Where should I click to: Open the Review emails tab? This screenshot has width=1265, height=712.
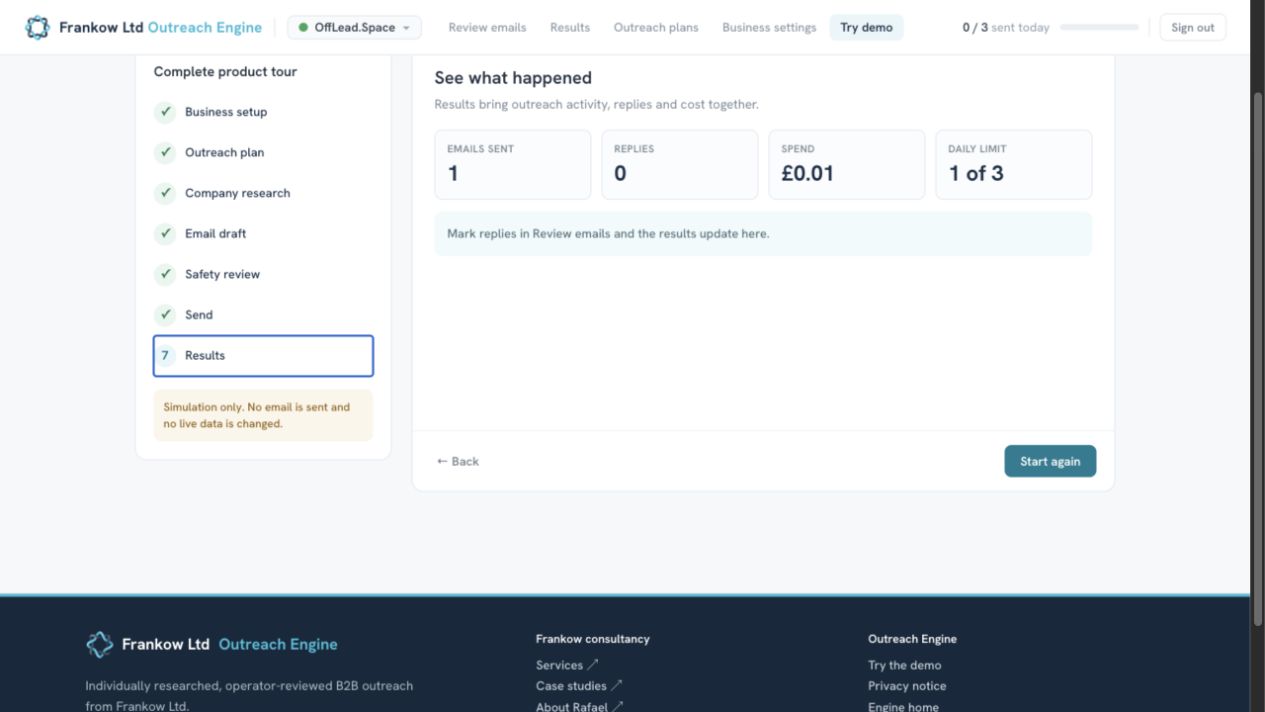point(487,28)
